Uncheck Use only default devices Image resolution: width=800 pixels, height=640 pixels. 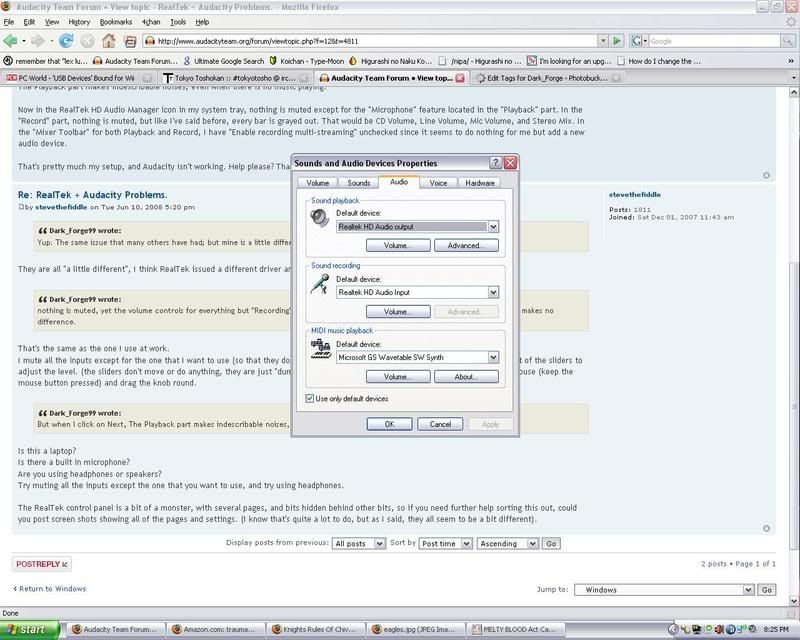pos(309,398)
